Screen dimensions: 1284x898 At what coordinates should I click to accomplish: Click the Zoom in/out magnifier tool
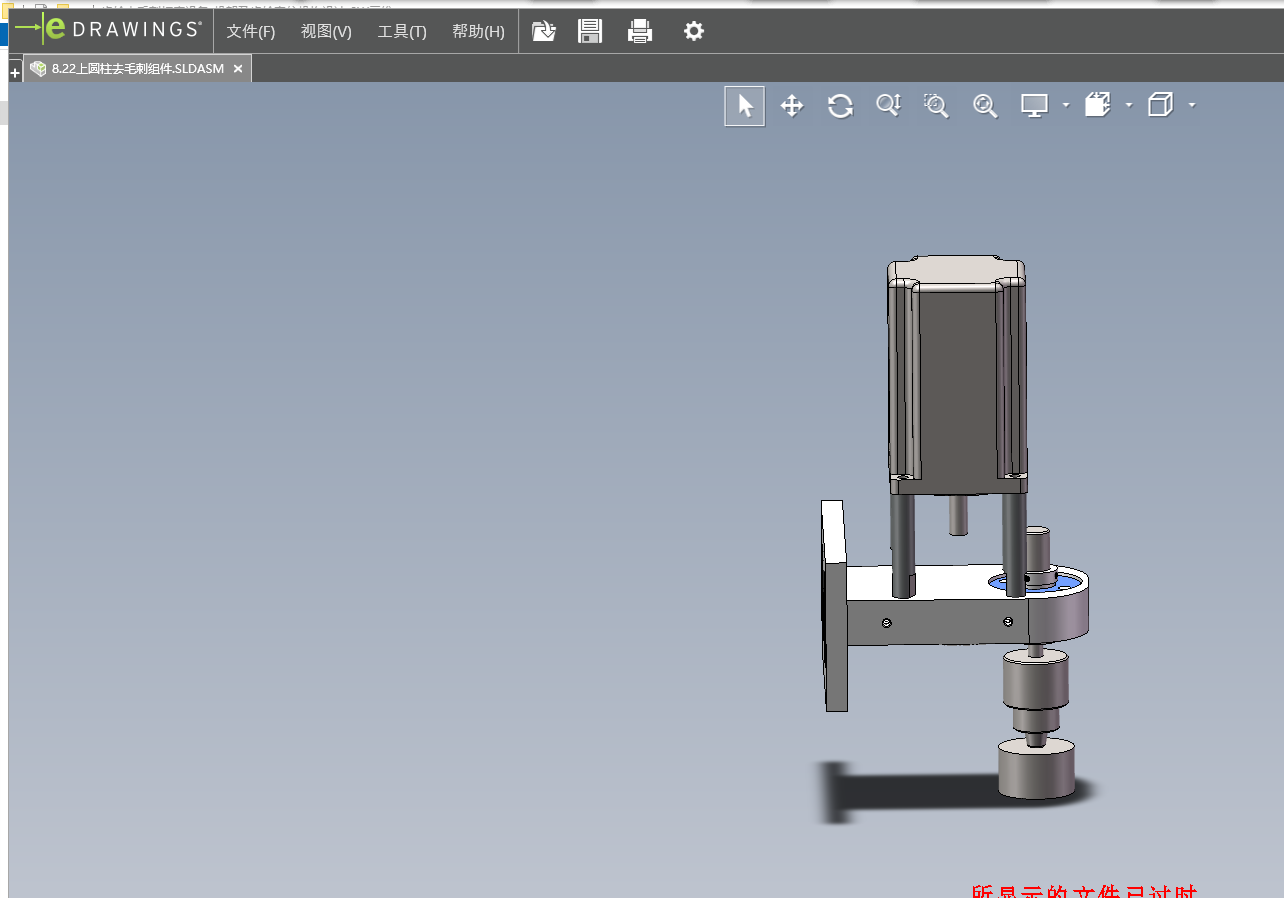click(x=888, y=105)
